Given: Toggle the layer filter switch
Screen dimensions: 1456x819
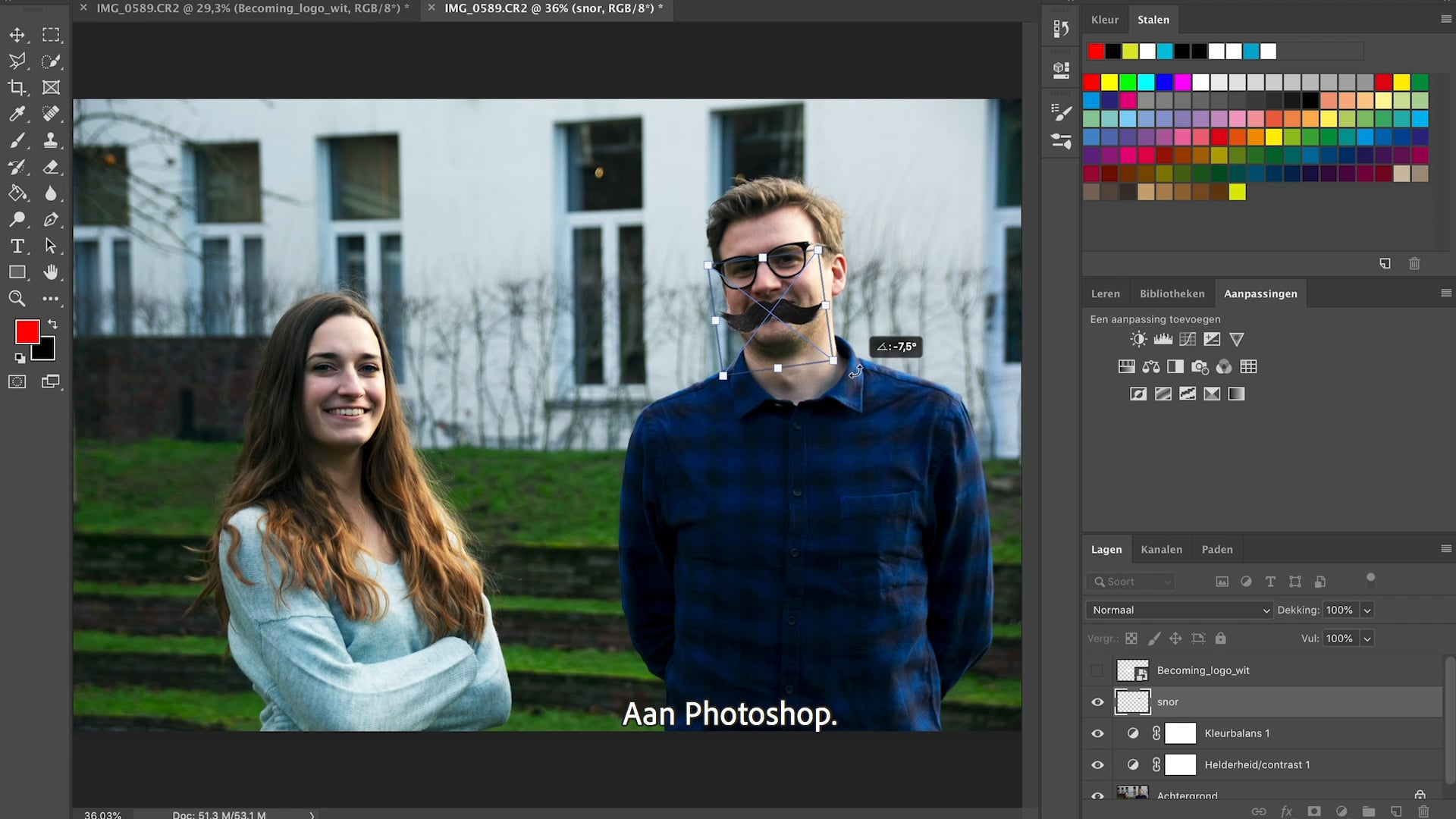Looking at the screenshot, I should click(x=1370, y=580).
